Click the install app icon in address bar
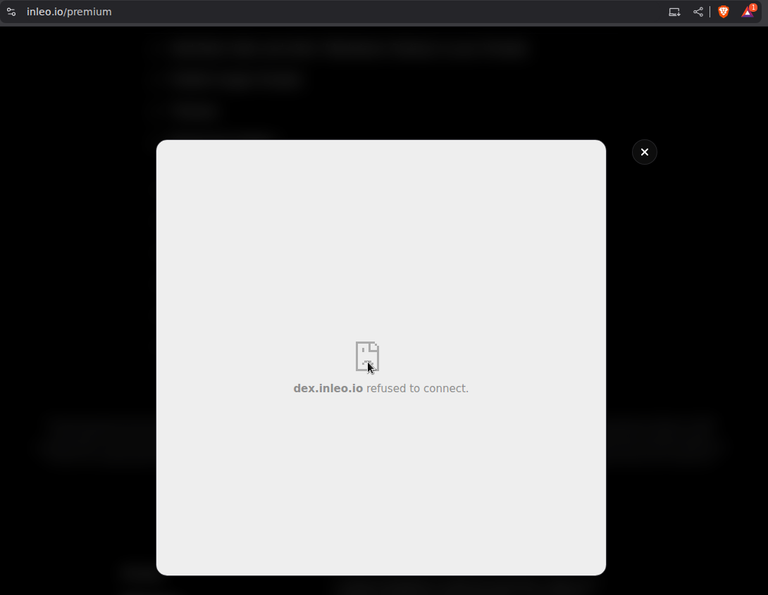Screen dimensions: 768x595 click(674, 12)
